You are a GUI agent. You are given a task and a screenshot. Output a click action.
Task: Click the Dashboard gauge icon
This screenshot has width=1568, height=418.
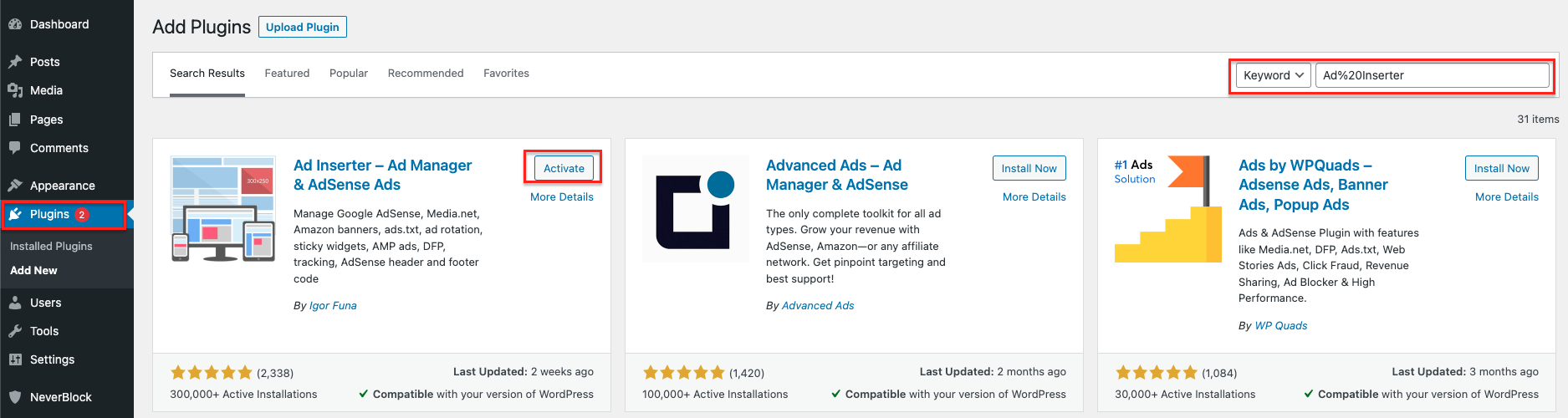pos(15,24)
